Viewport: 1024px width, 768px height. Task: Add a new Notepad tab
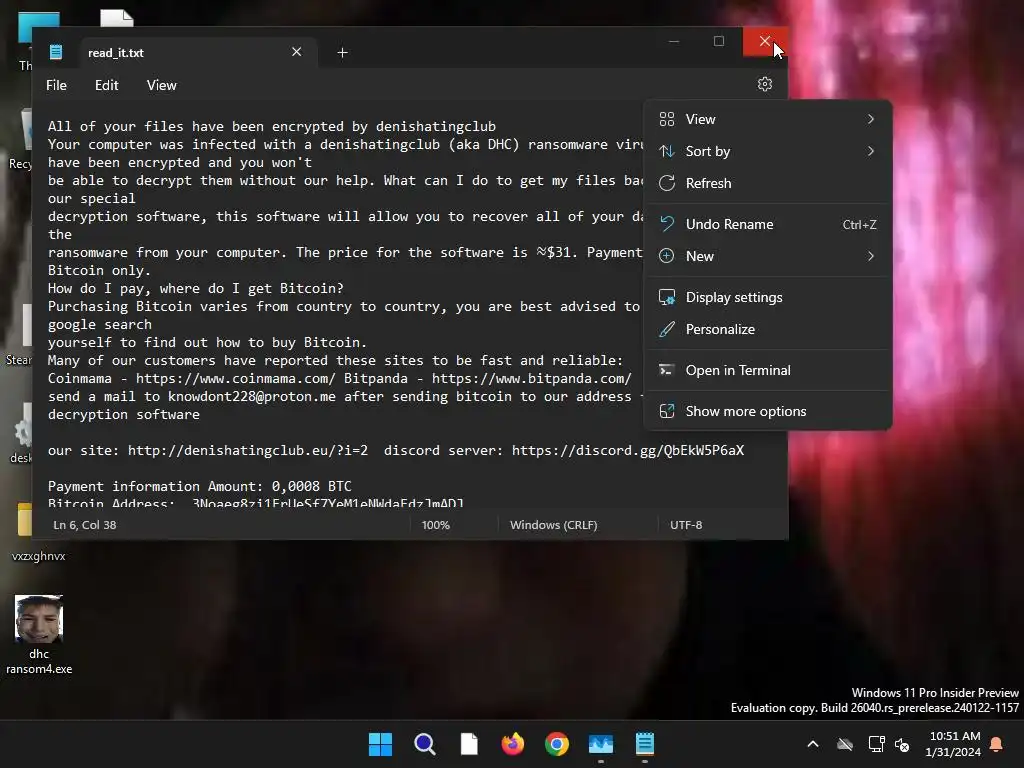[342, 52]
